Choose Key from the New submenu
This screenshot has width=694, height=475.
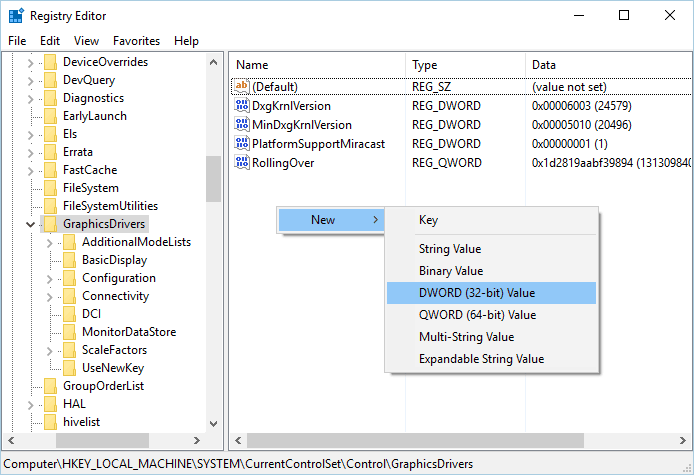tap(491, 220)
